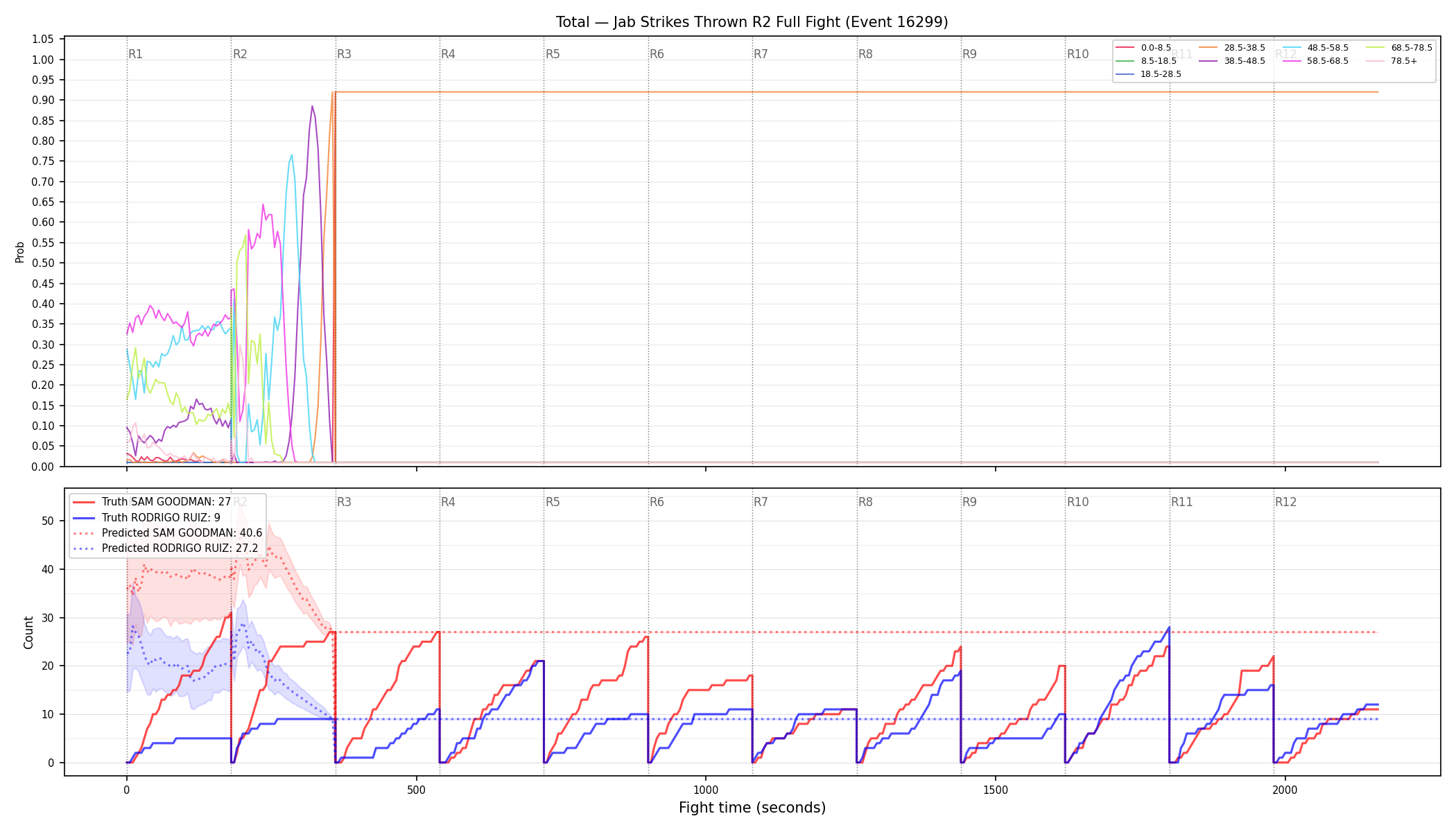Screen dimensions: 1456x832
Task: Click the 0.00 tick on Prob axis
Action: click(x=43, y=467)
